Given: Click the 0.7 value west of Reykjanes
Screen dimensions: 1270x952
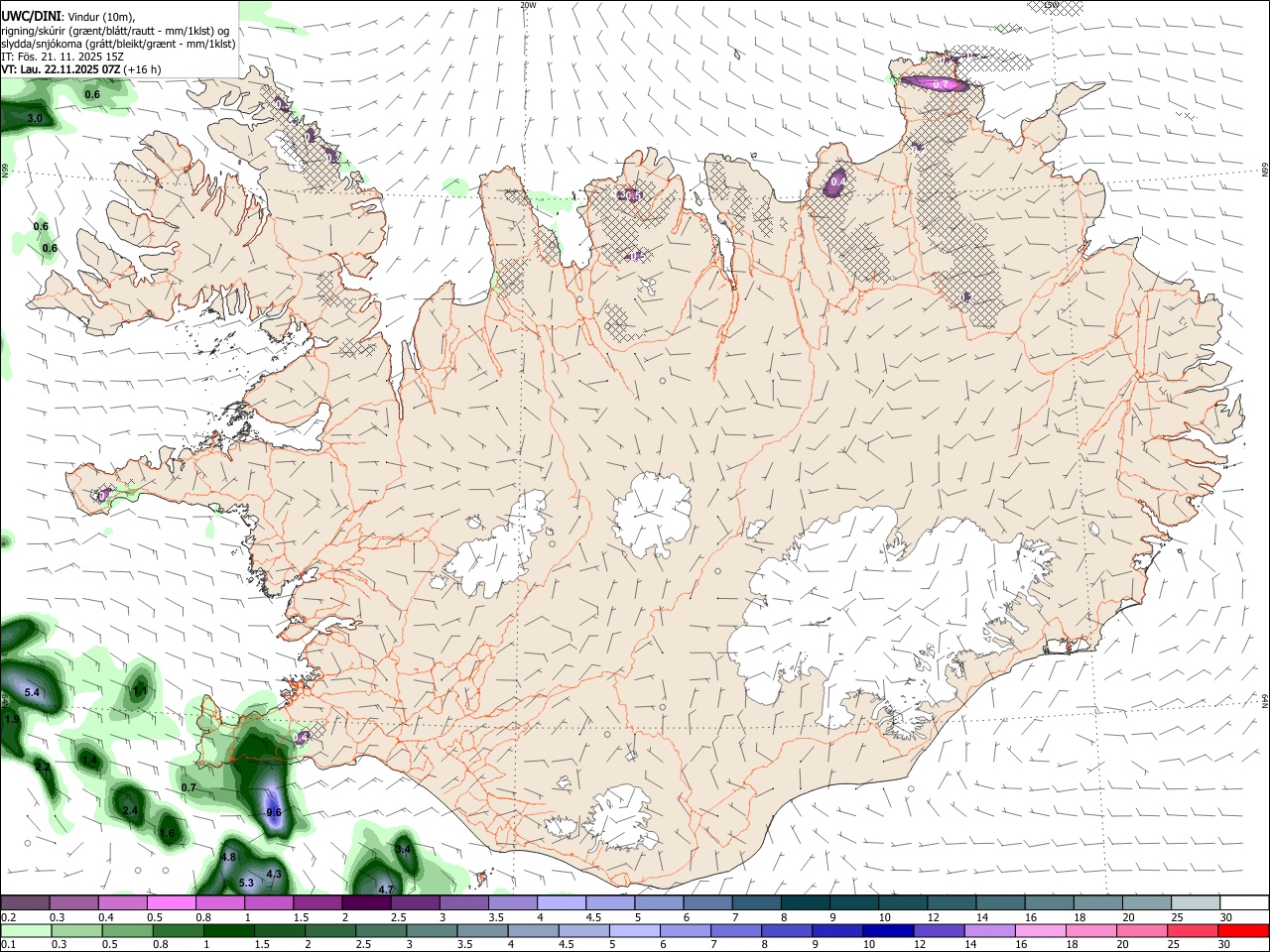Looking at the screenshot, I should point(189,787).
